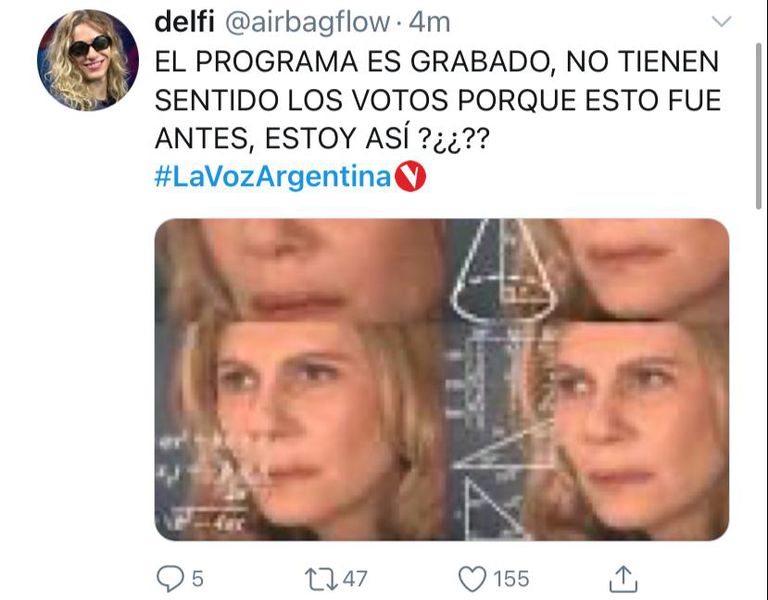Open the #LaVozArgentina hashtag

pos(273,177)
